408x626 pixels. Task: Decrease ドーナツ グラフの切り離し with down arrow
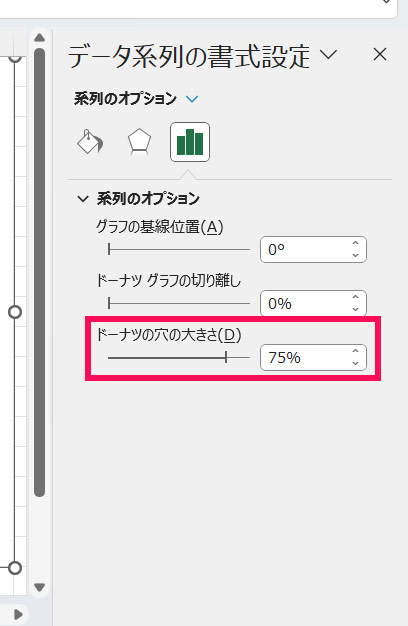coord(355,309)
